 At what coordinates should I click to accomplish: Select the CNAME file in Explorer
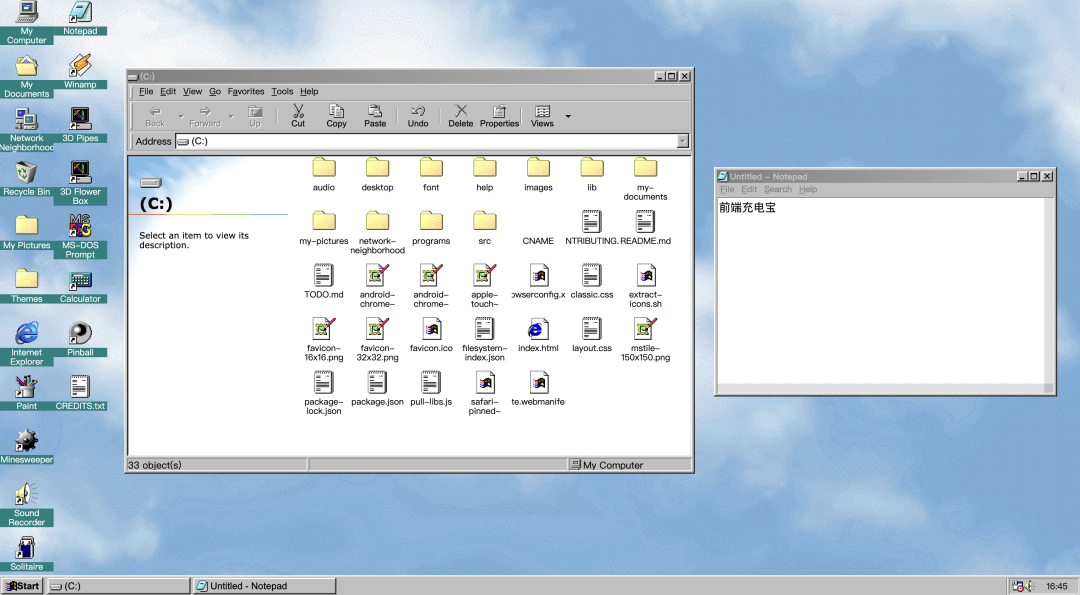coord(538,241)
